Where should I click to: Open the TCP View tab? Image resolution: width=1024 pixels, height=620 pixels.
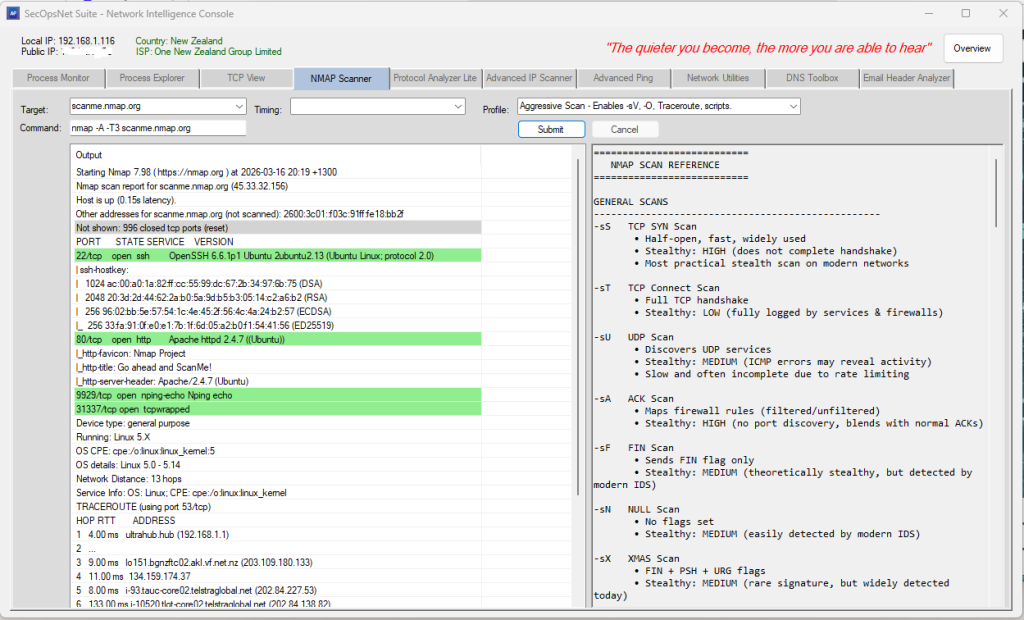point(246,78)
